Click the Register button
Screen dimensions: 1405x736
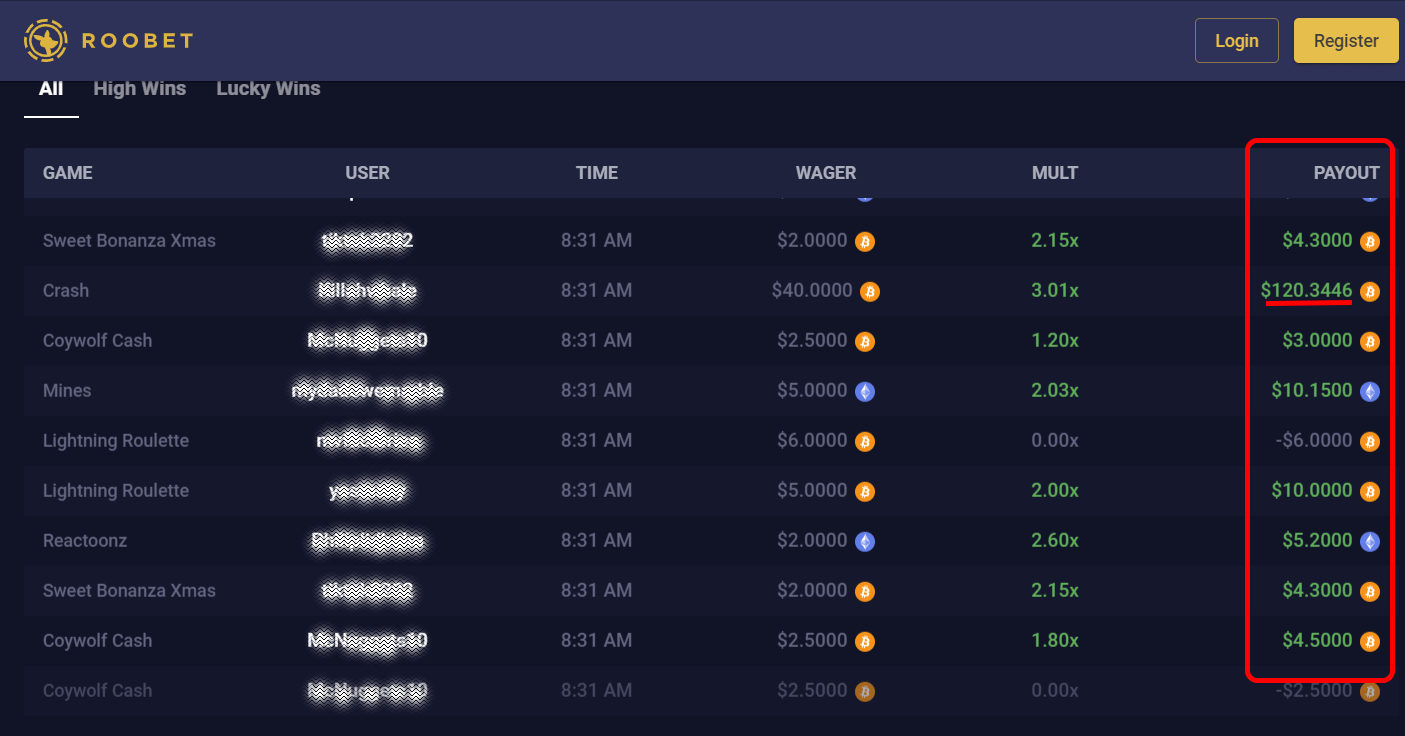click(1346, 41)
